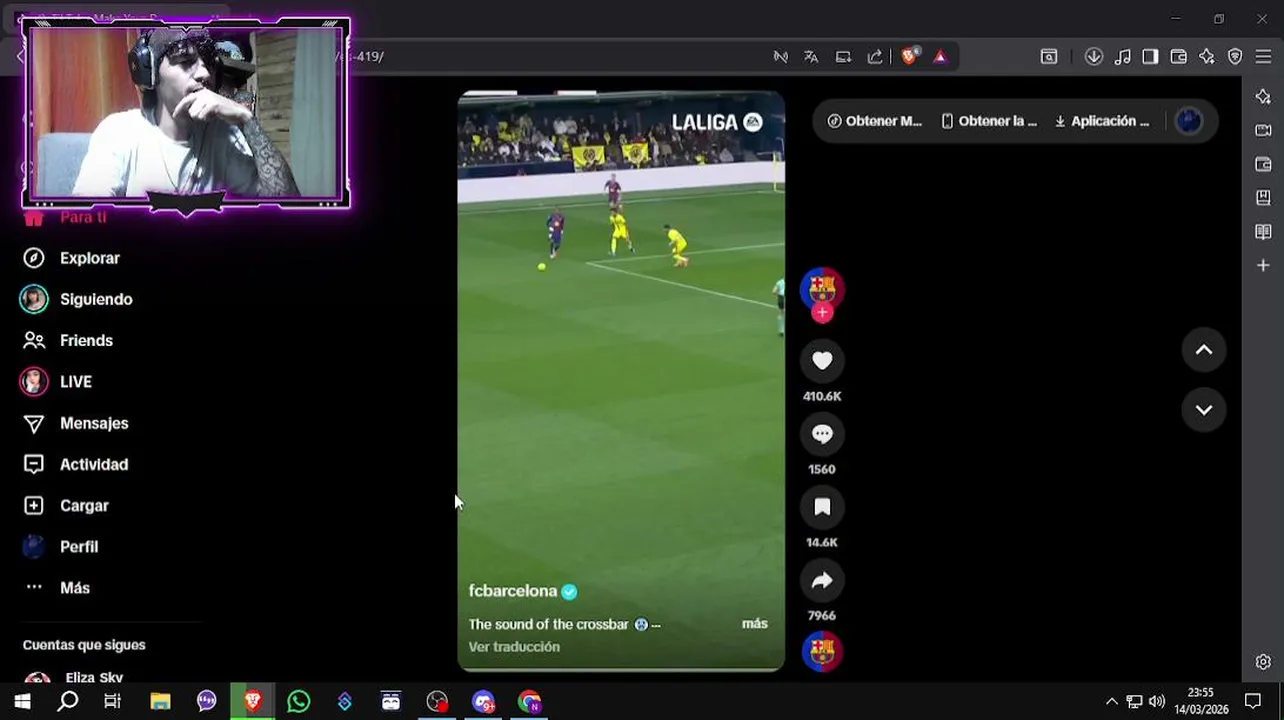
Task: Toggle the browser sidebar panel
Action: point(1150,57)
